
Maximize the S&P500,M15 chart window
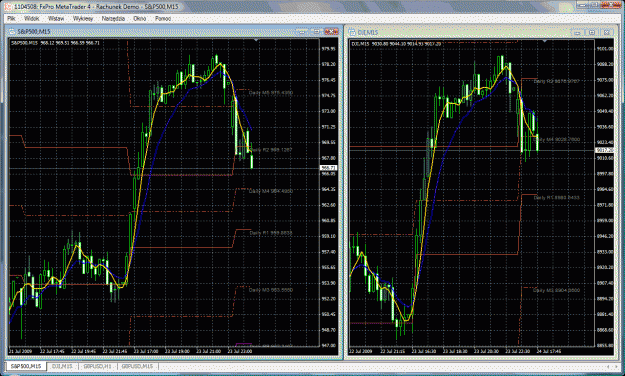pyautogui.click(x=316, y=31)
